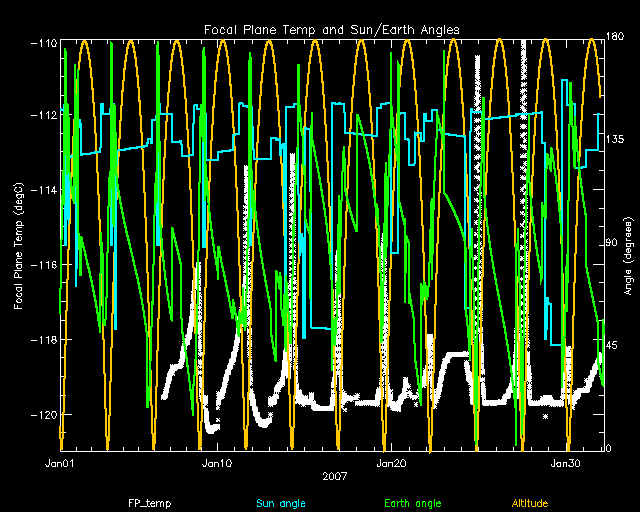640x512 pixels.
Task: Click the chart title Focal Plane Temp and Sun/Earth Angles
Action: click(x=331, y=30)
